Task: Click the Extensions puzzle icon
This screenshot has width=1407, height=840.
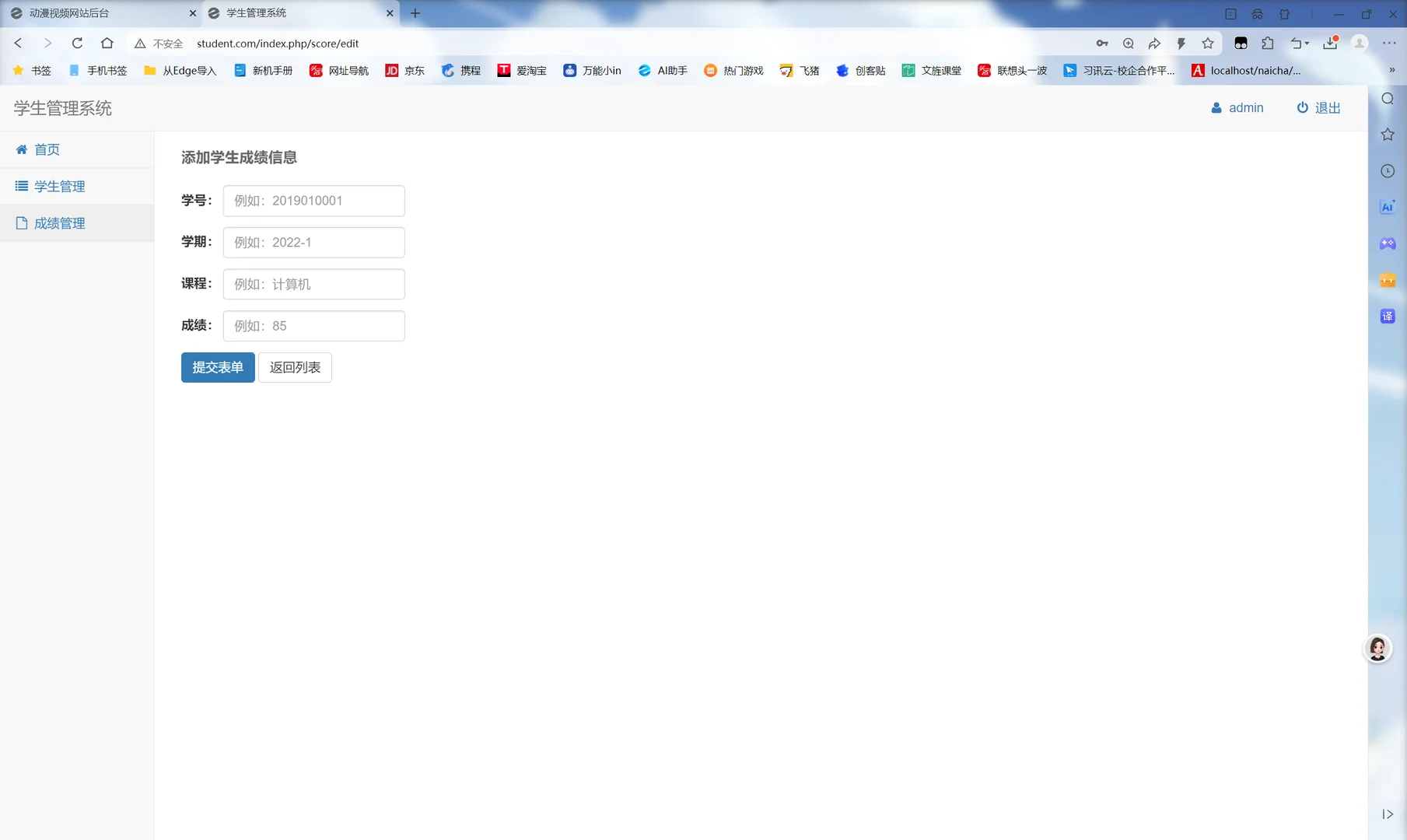Action: click(1269, 43)
